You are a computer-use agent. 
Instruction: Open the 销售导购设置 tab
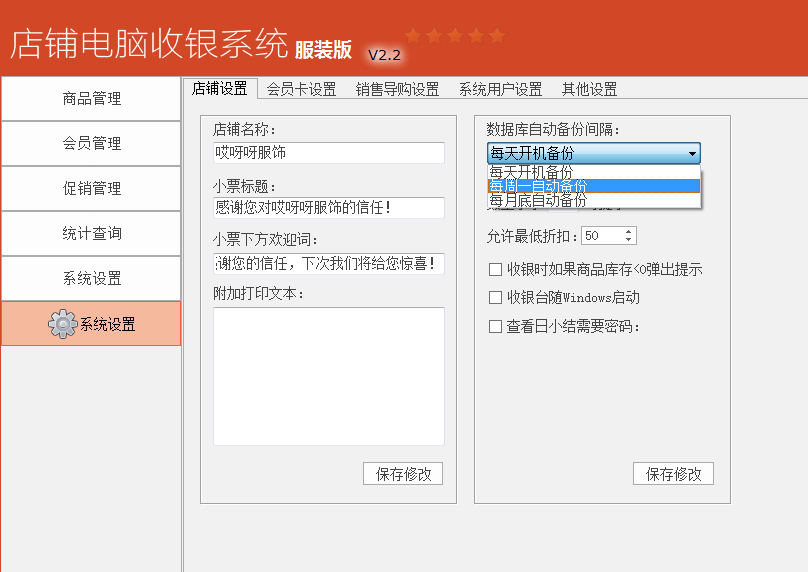[x=397, y=89]
